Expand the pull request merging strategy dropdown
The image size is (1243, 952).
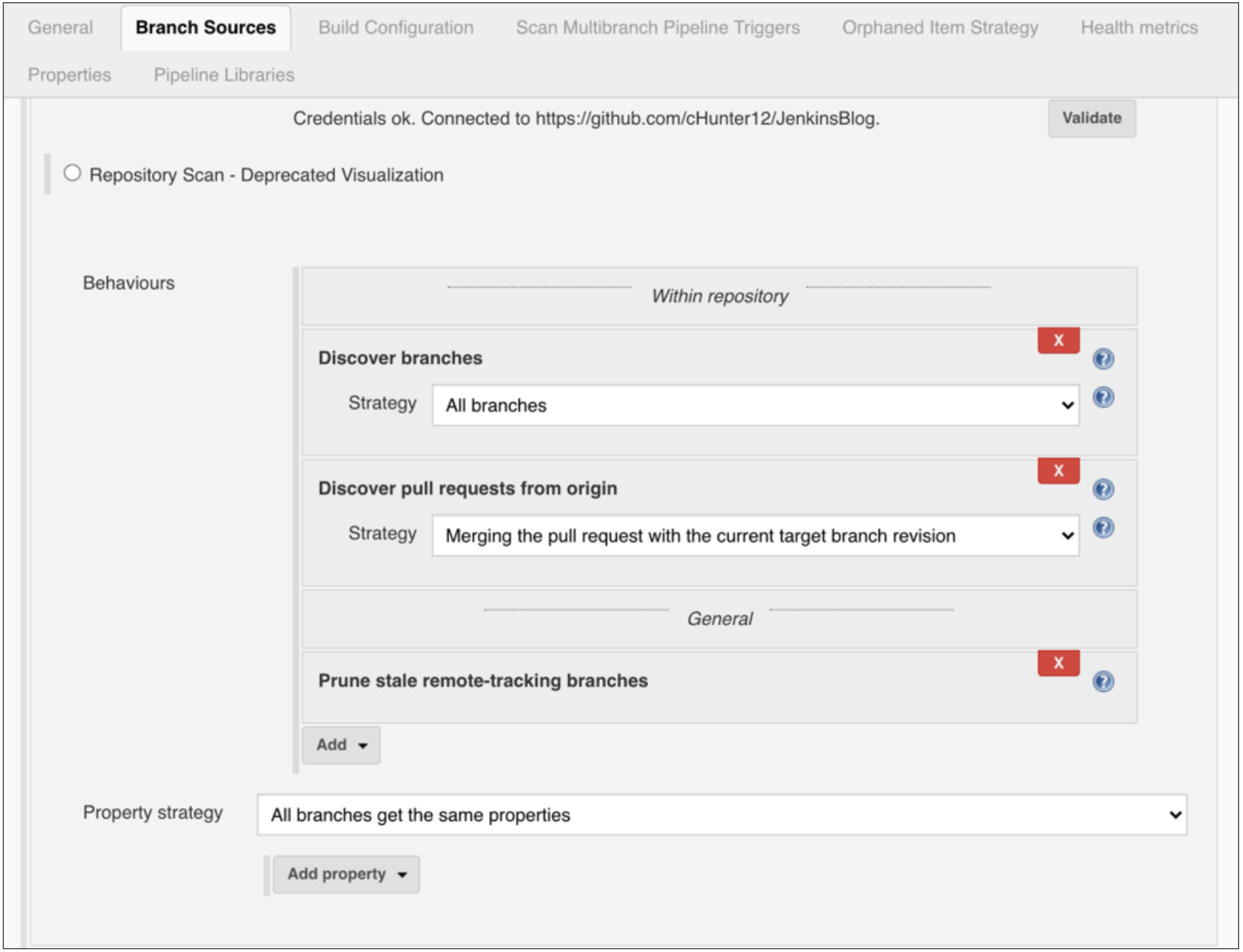coord(755,535)
